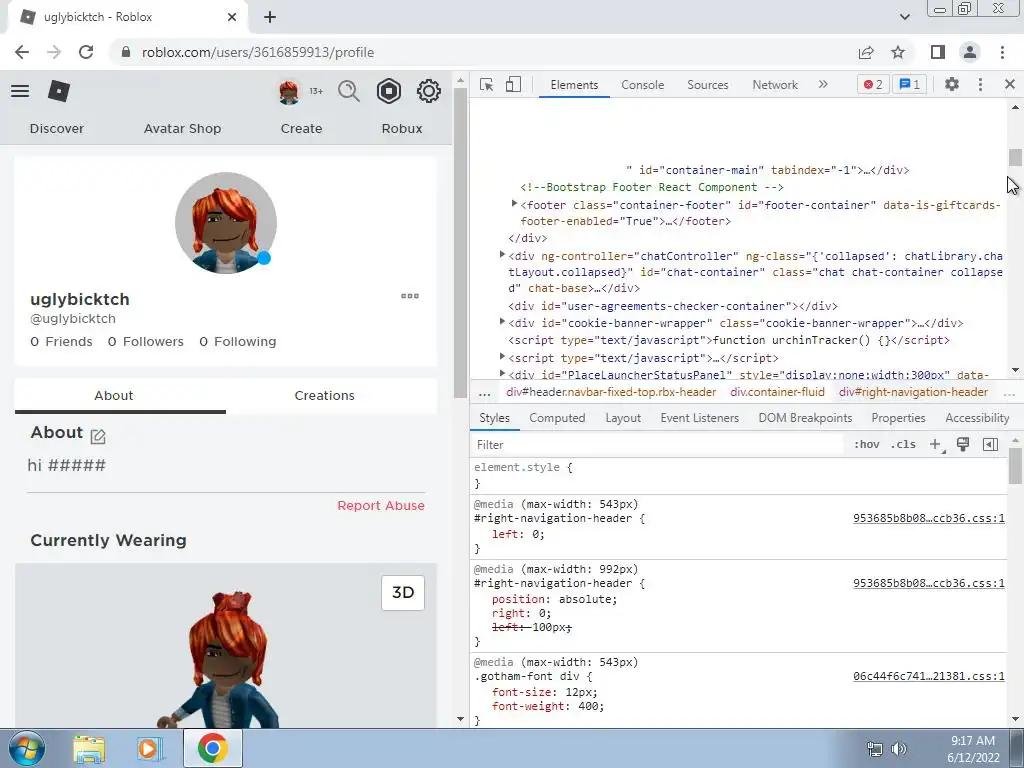1024x768 pixels.
Task: Expand the footer-container element node
Action: tap(514, 204)
